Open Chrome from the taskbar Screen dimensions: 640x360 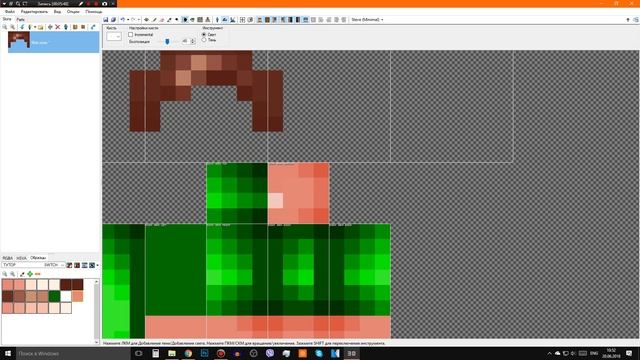click(188, 353)
